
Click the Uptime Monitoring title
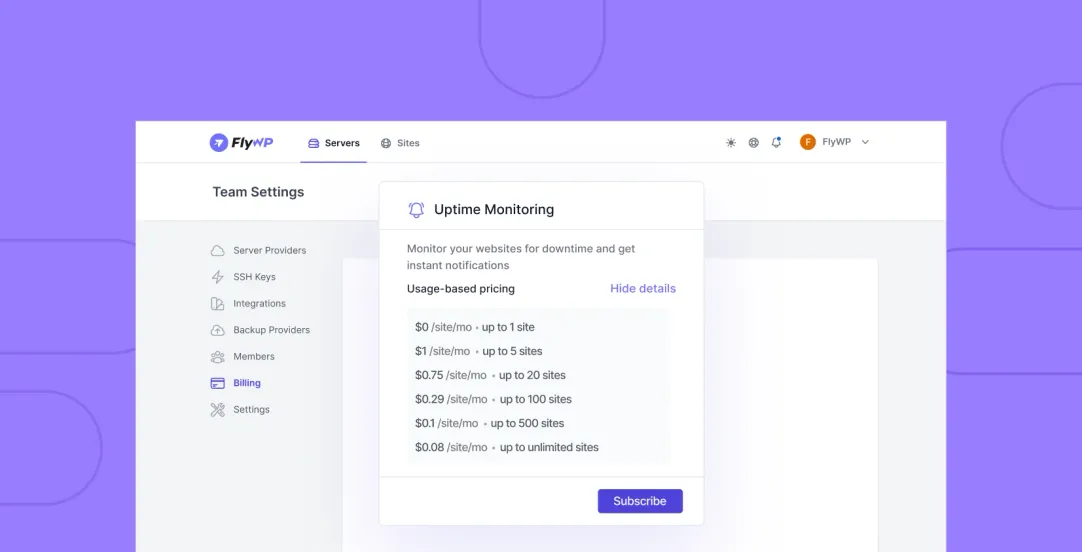494,209
